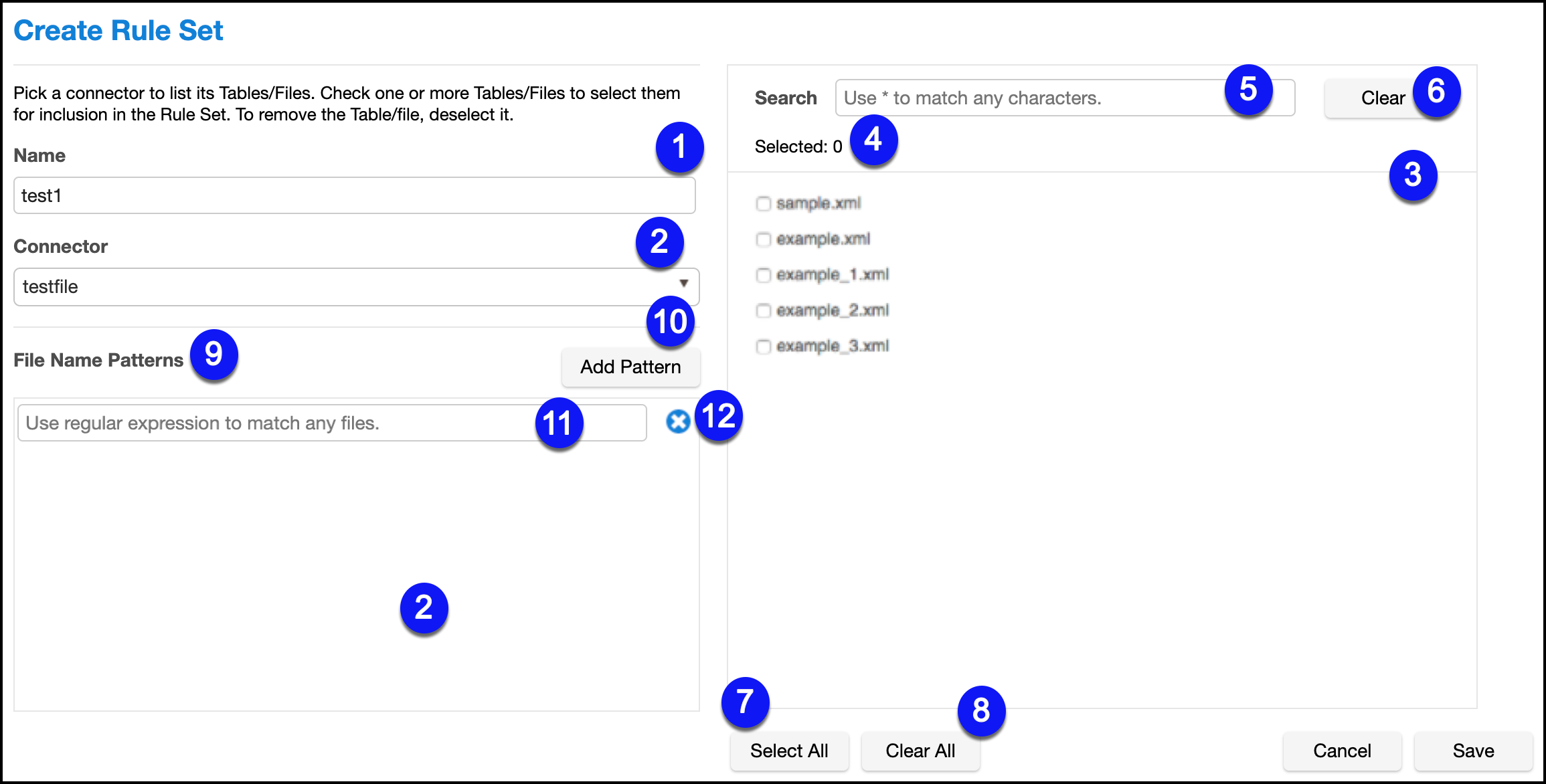1546x784 pixels.
Task: Save the rule set
Action: (1472, 751)
